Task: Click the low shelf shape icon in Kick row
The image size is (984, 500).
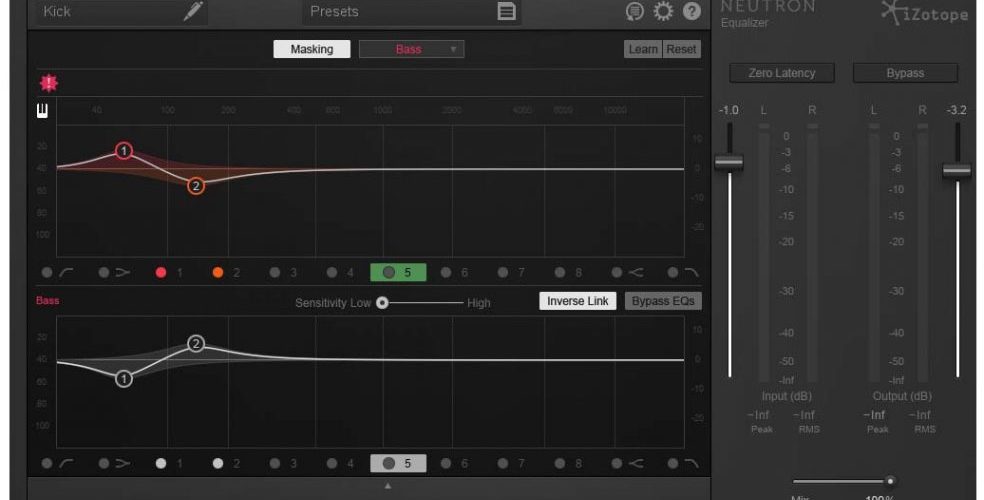Action: coord(123,272)
